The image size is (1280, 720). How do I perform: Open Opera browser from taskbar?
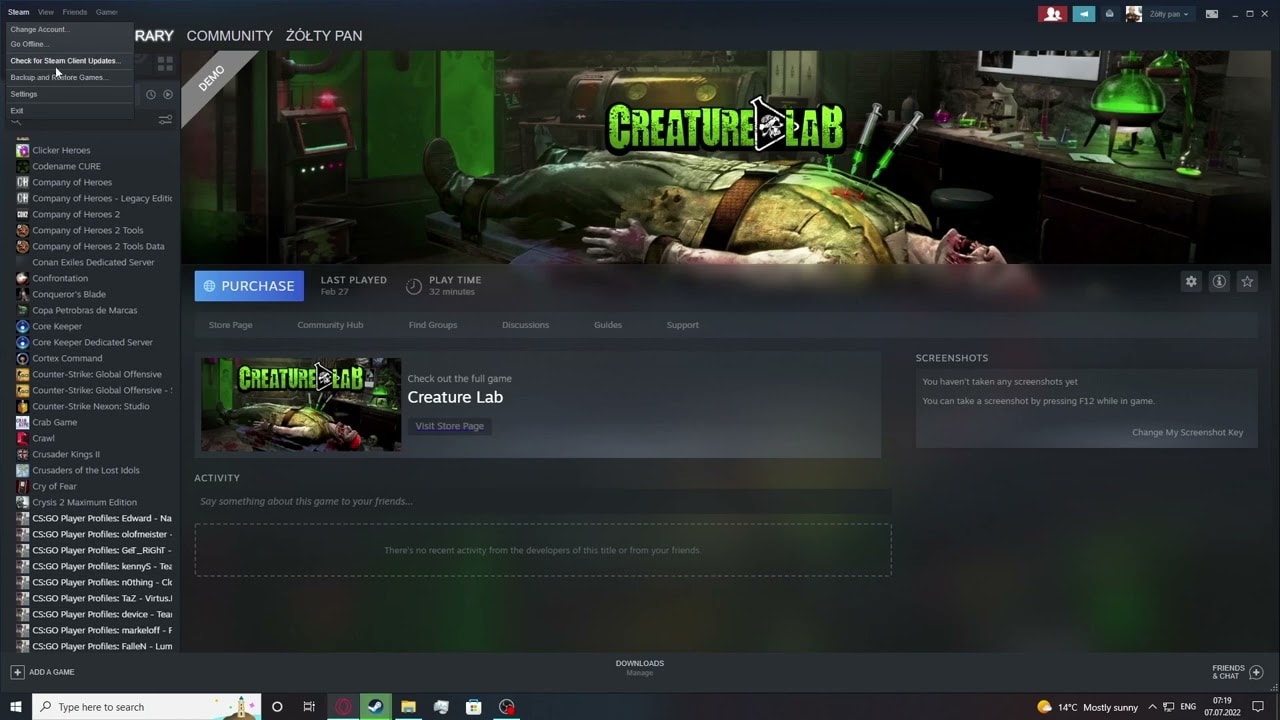343,707
